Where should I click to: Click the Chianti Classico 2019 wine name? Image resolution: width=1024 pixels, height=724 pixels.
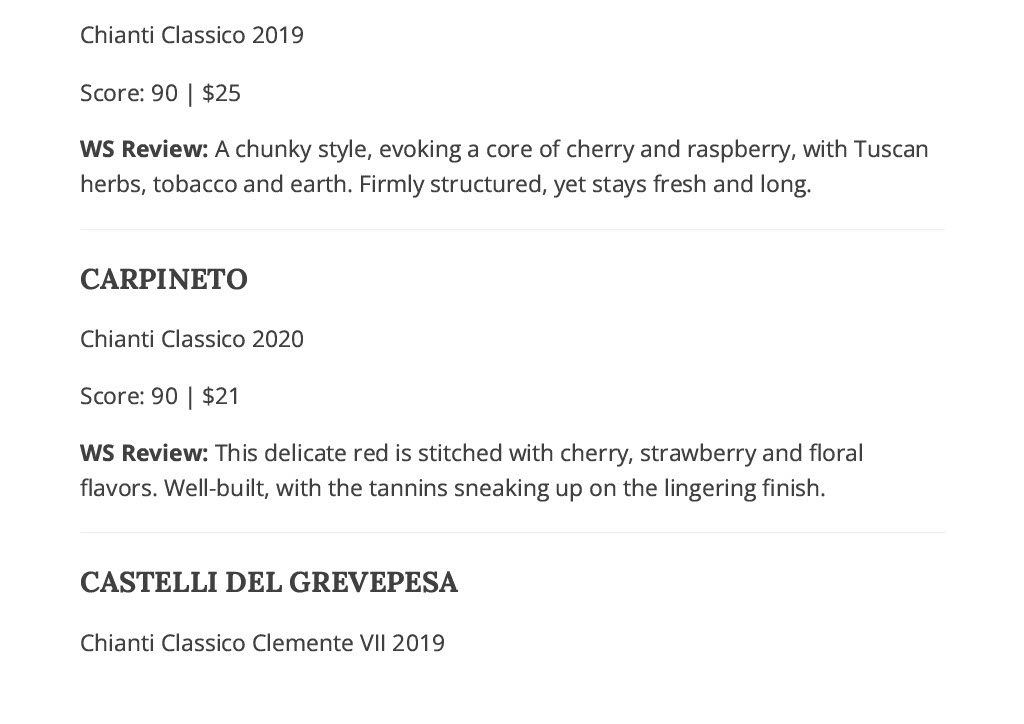pyautogui.click(x=192, y=35)
